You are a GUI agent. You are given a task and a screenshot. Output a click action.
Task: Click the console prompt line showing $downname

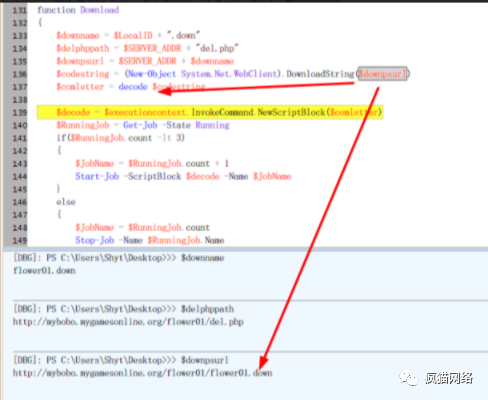pyautogui.click(x=118, y=258)
